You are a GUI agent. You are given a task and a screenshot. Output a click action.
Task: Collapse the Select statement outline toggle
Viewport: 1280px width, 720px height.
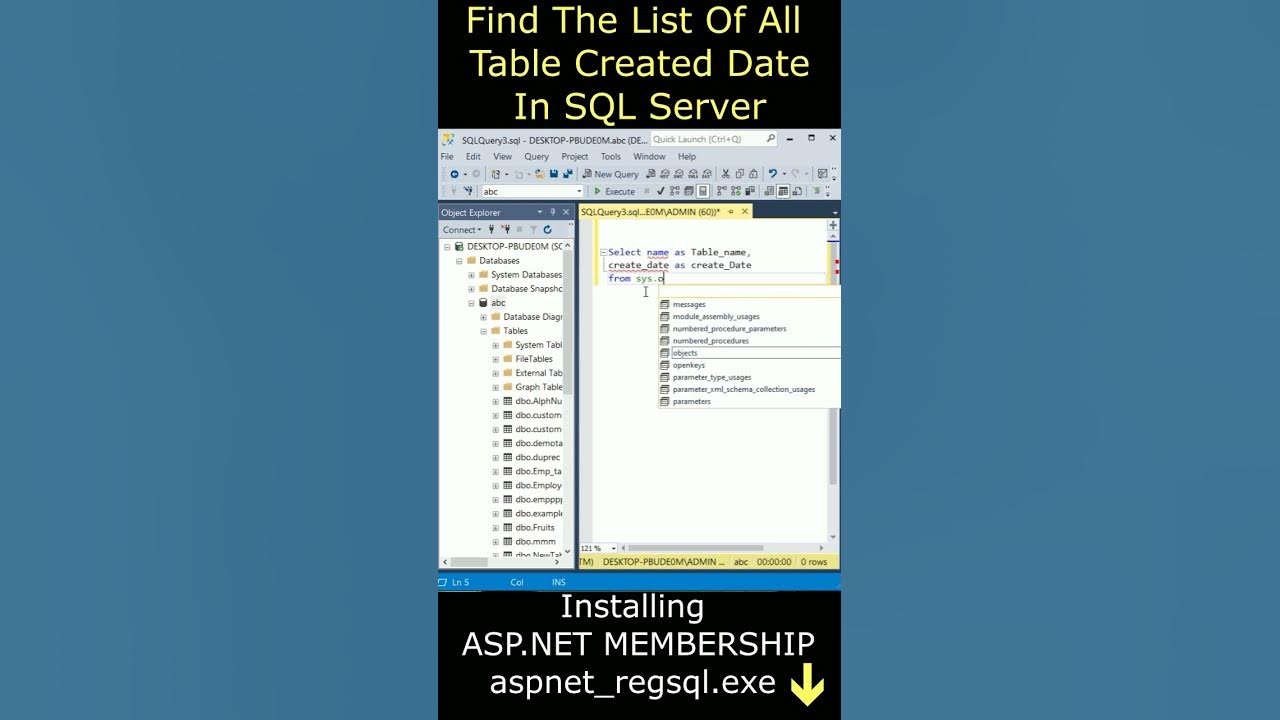(x=603, y=253)
